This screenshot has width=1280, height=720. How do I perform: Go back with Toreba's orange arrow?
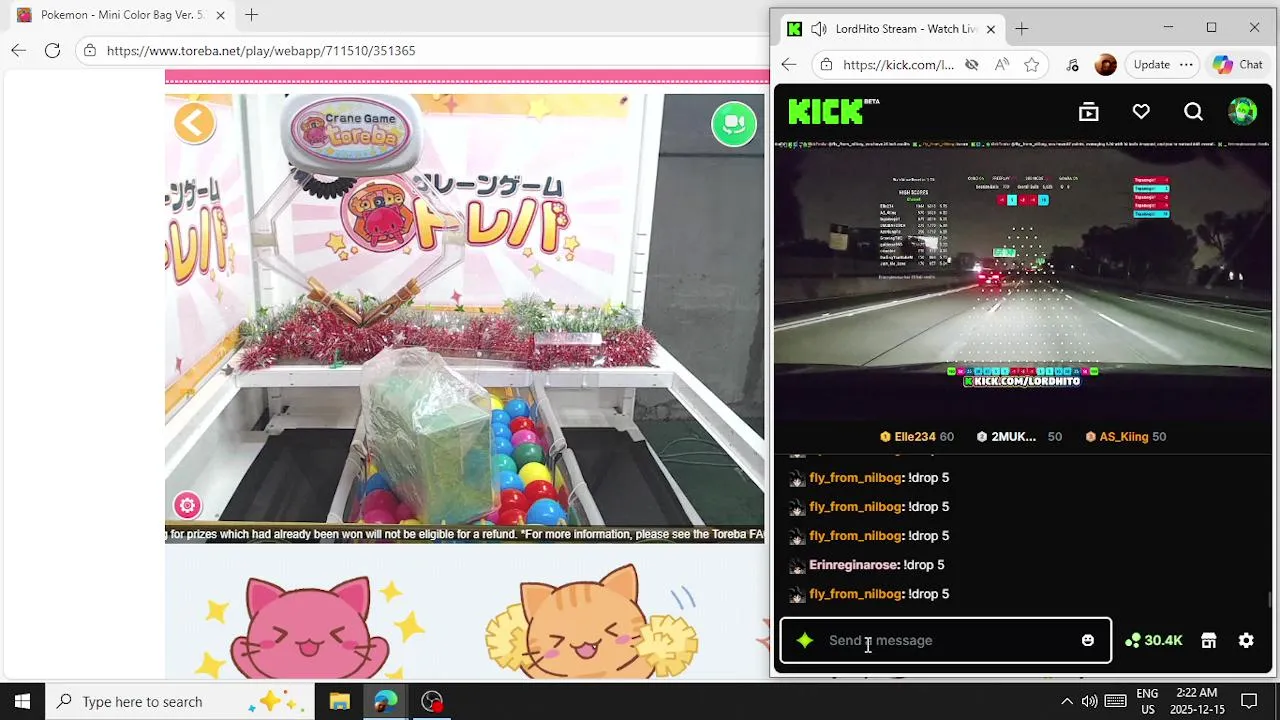[194, 123]
